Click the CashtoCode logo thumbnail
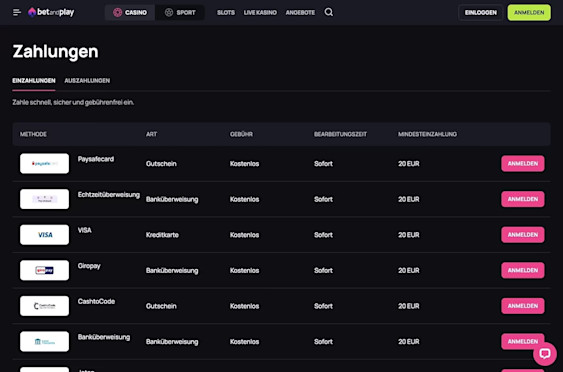 pos(45,306)
